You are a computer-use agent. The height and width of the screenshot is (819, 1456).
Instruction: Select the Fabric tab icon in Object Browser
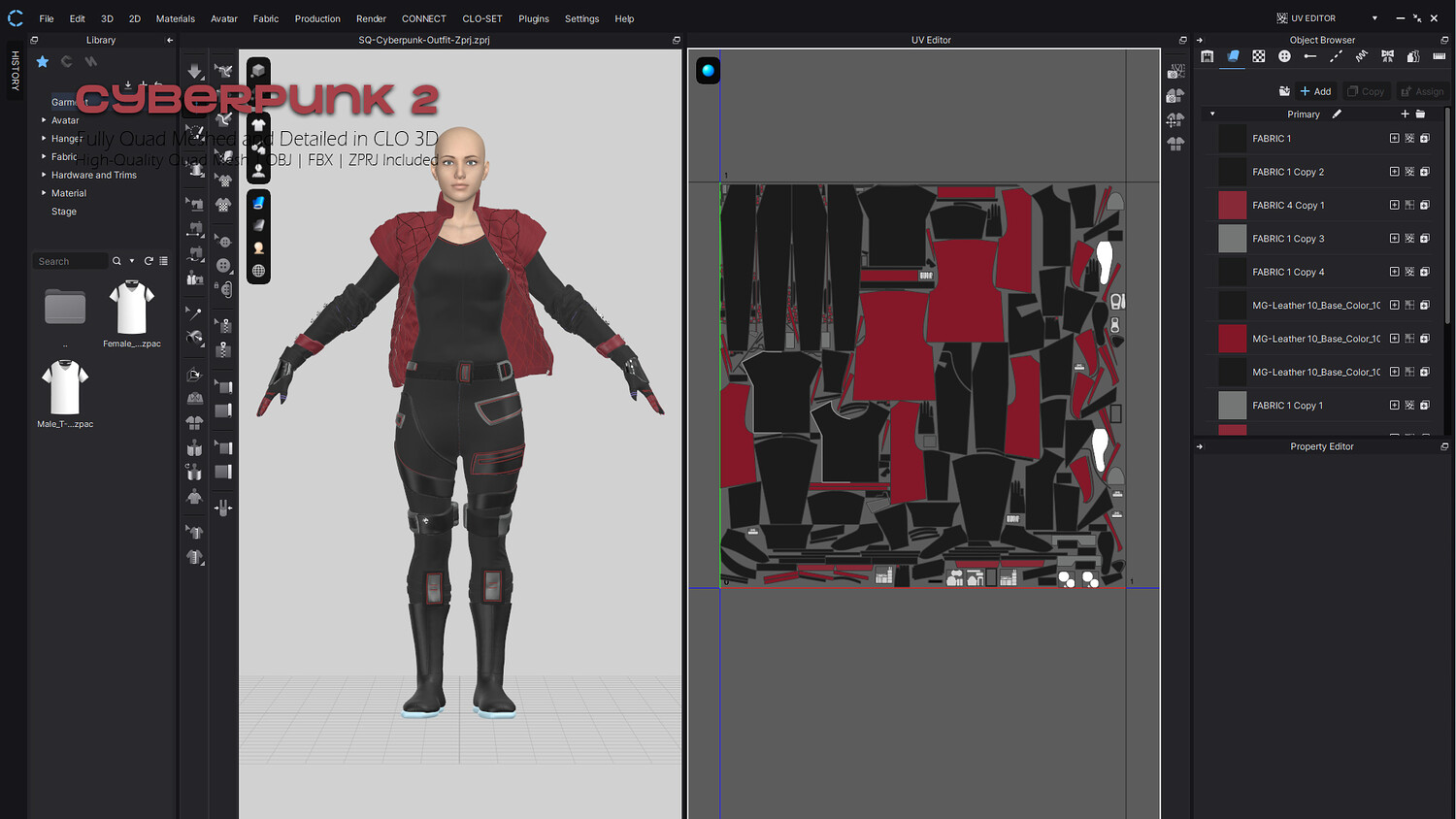(1233, 56)
